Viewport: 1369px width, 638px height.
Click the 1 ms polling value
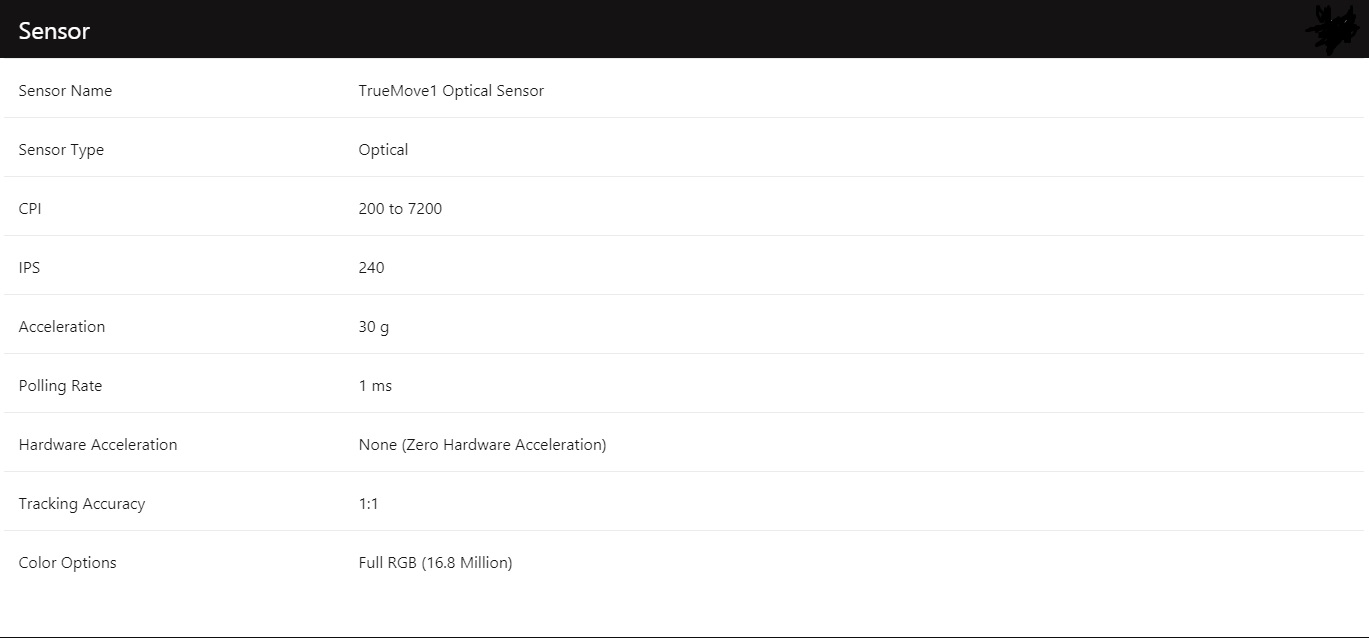coord(375,386)
